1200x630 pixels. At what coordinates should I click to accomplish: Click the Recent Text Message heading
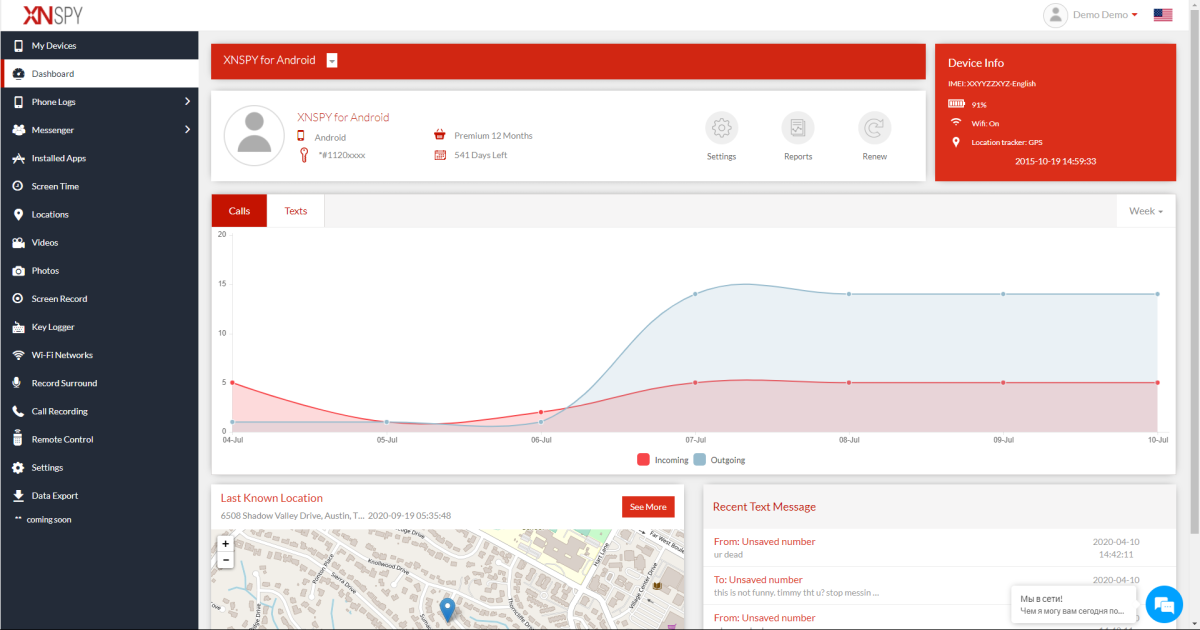pyautogui.click(x=764, y=507)
